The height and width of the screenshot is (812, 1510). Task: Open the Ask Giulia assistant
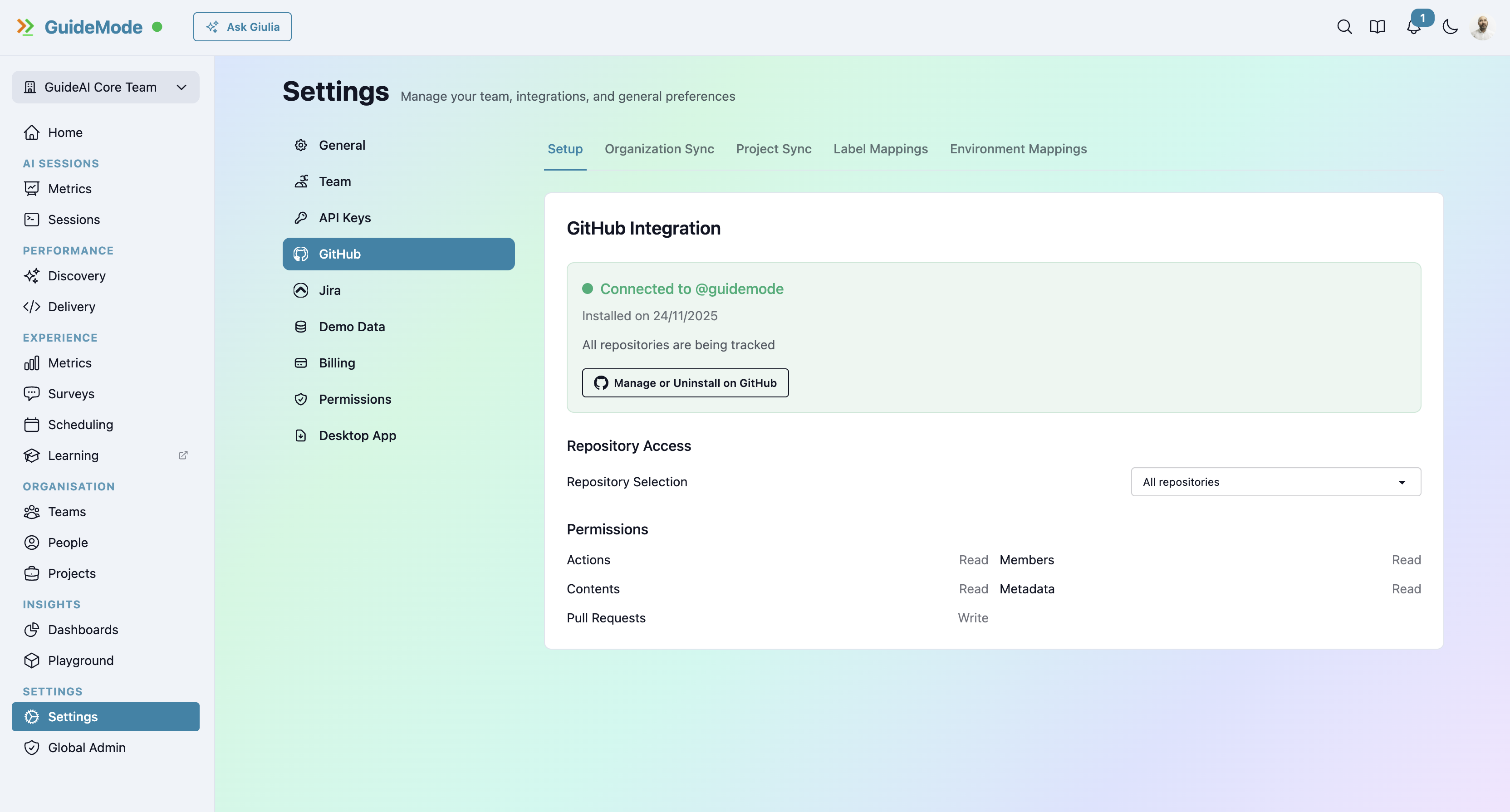[242, 26]
